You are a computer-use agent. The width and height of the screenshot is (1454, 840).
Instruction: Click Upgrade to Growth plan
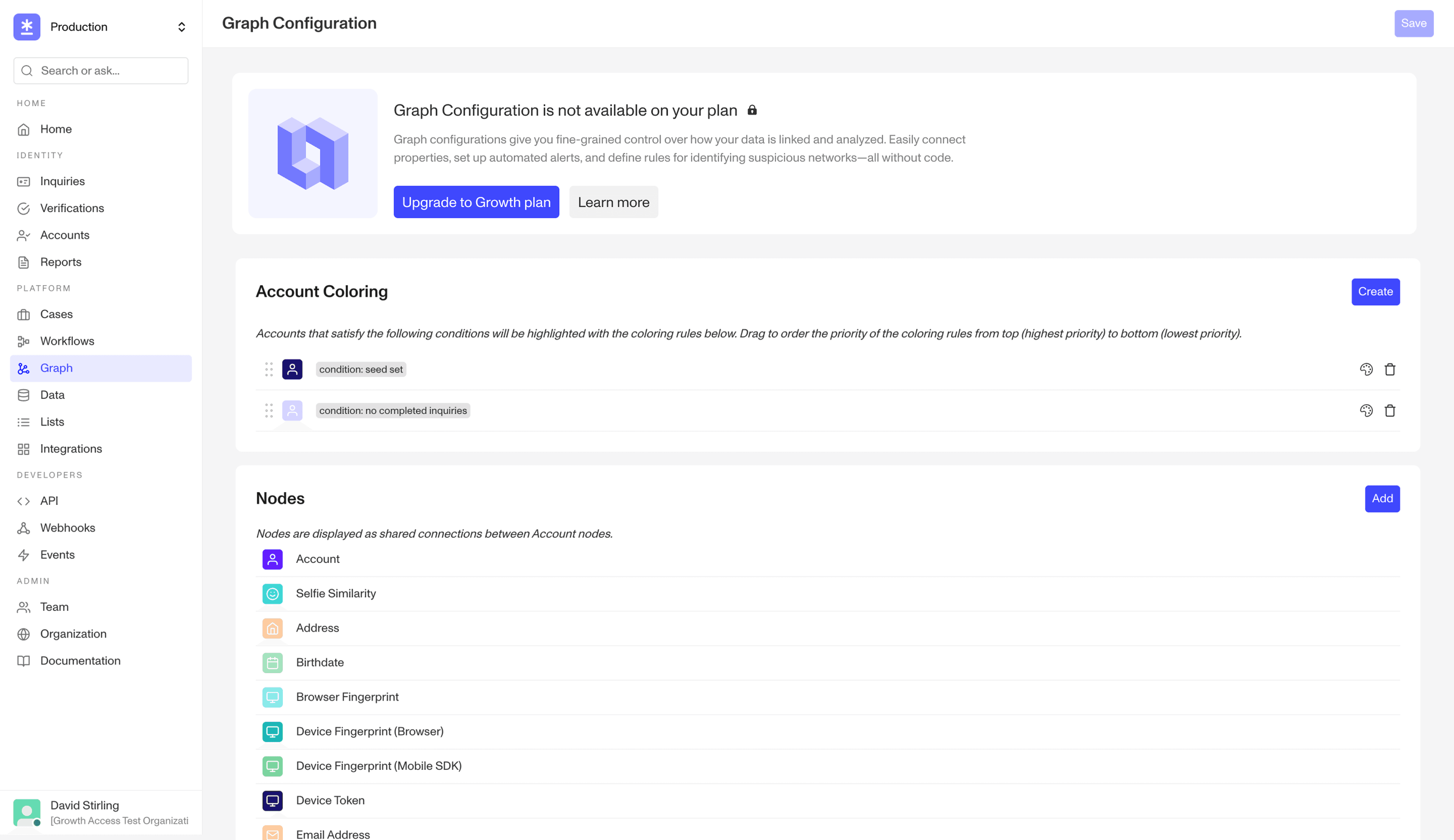pyautogui.click(x=476, y=202)
